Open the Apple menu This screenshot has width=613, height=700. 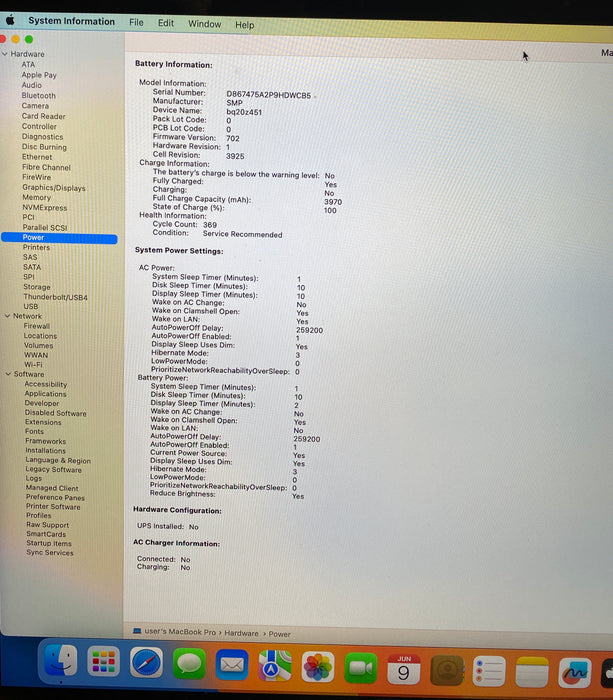pos(10,20)
